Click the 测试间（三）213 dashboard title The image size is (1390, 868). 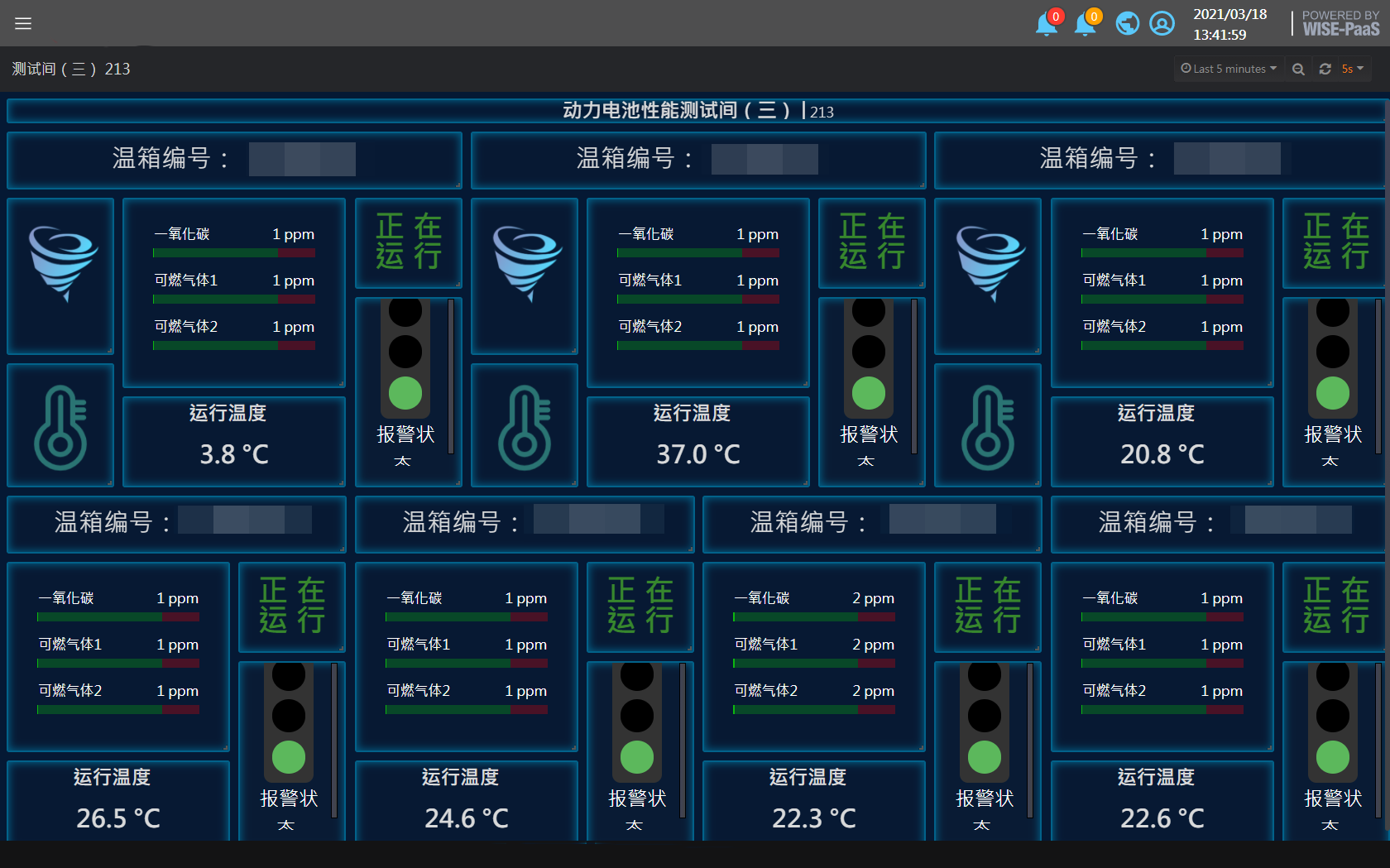[71, 69]
